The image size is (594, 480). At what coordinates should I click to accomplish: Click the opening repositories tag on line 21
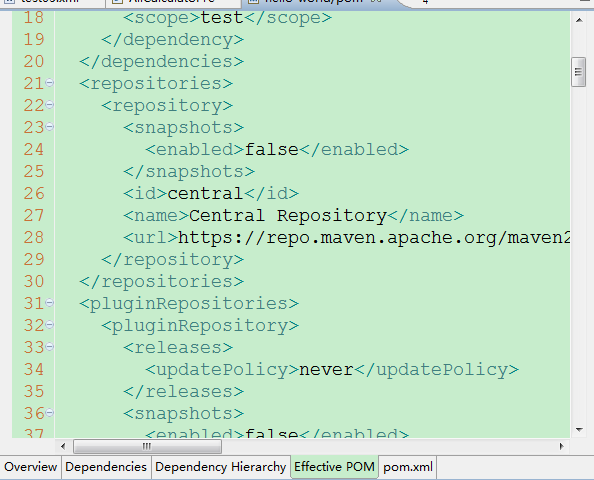point(156,84)
